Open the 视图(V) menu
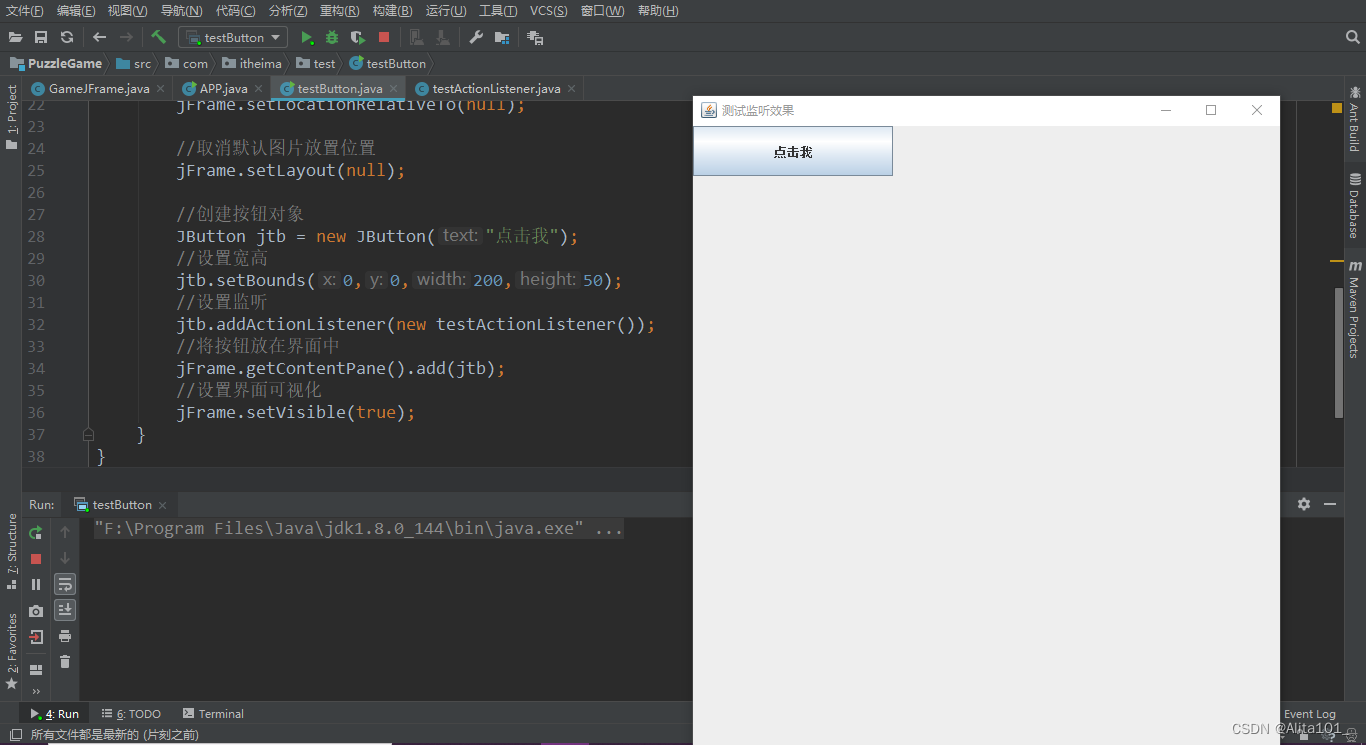 127,11
